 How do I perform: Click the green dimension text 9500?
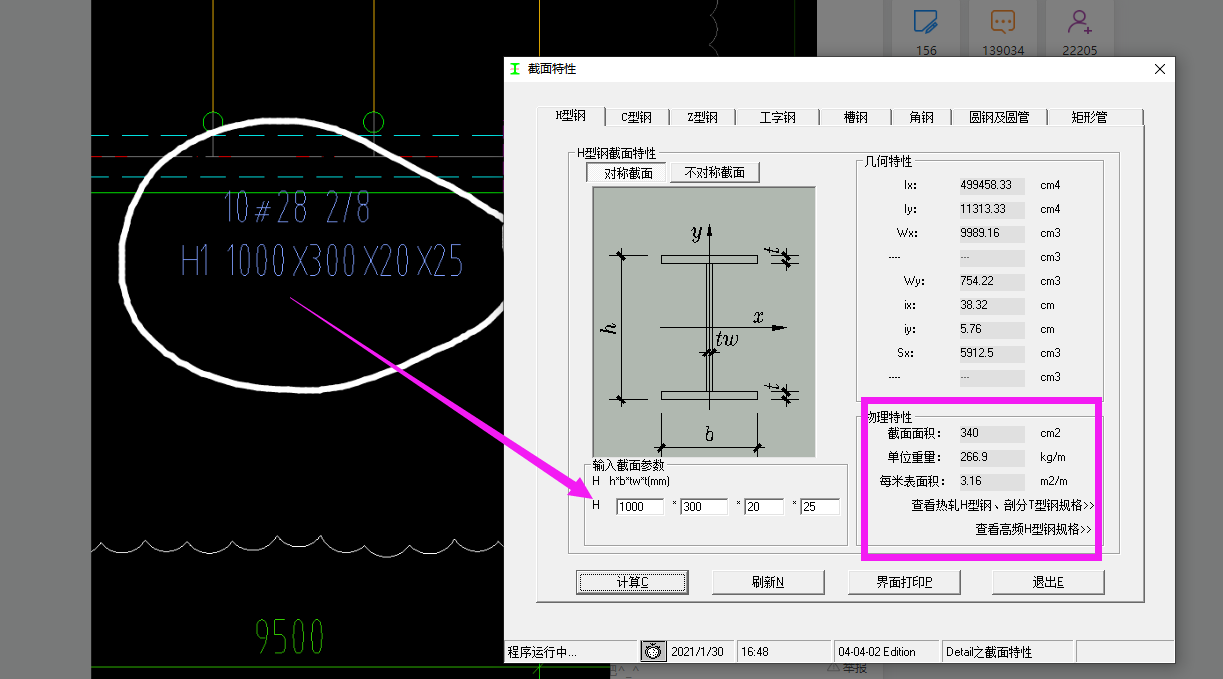289,636
